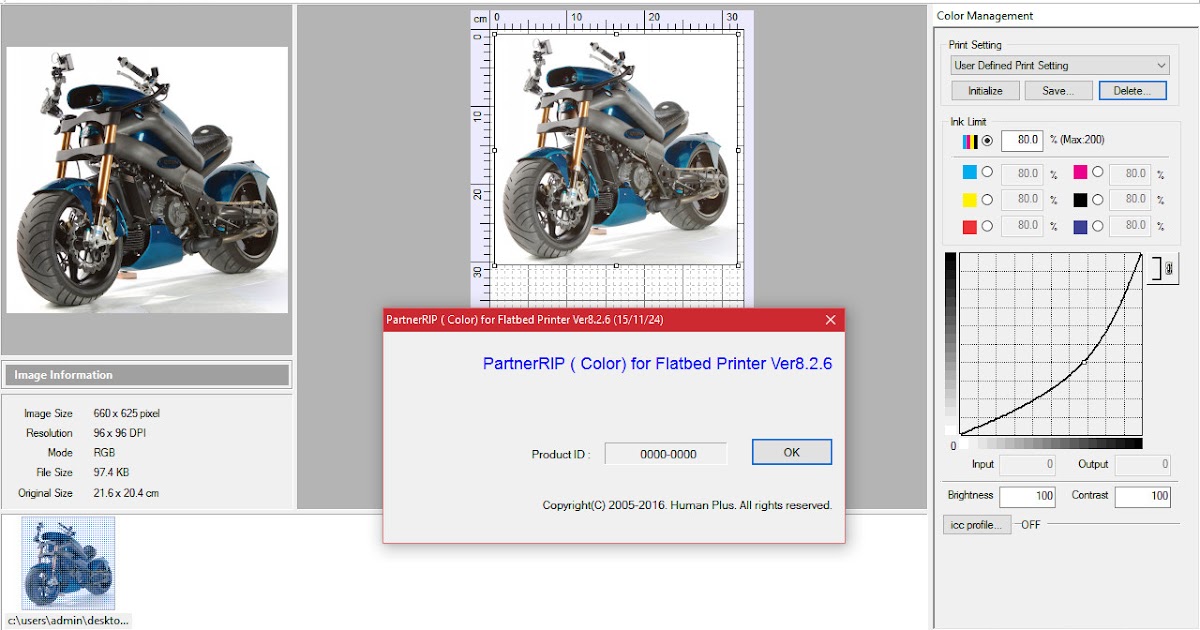Click the c:\users\admin file path label
The height and width of the screenshot is (630, 1200).
coord(68,621)
